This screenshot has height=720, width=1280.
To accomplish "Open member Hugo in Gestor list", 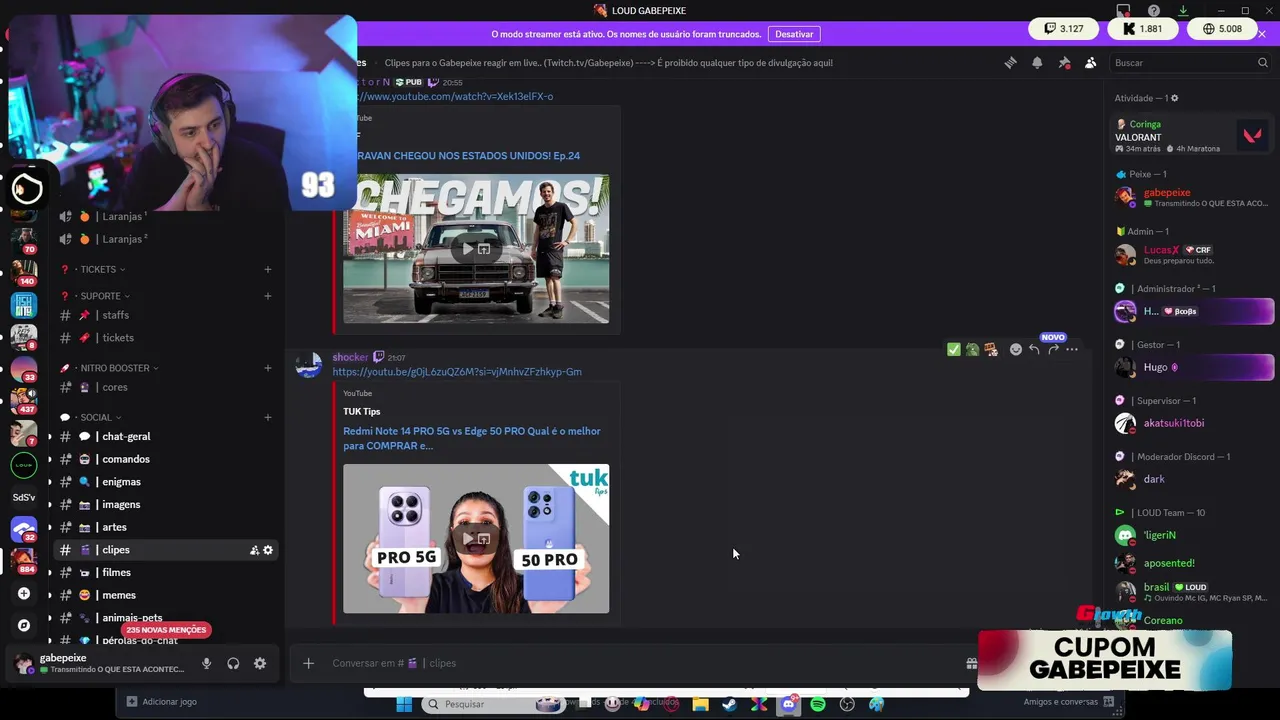I will (x=1194, y=367).
